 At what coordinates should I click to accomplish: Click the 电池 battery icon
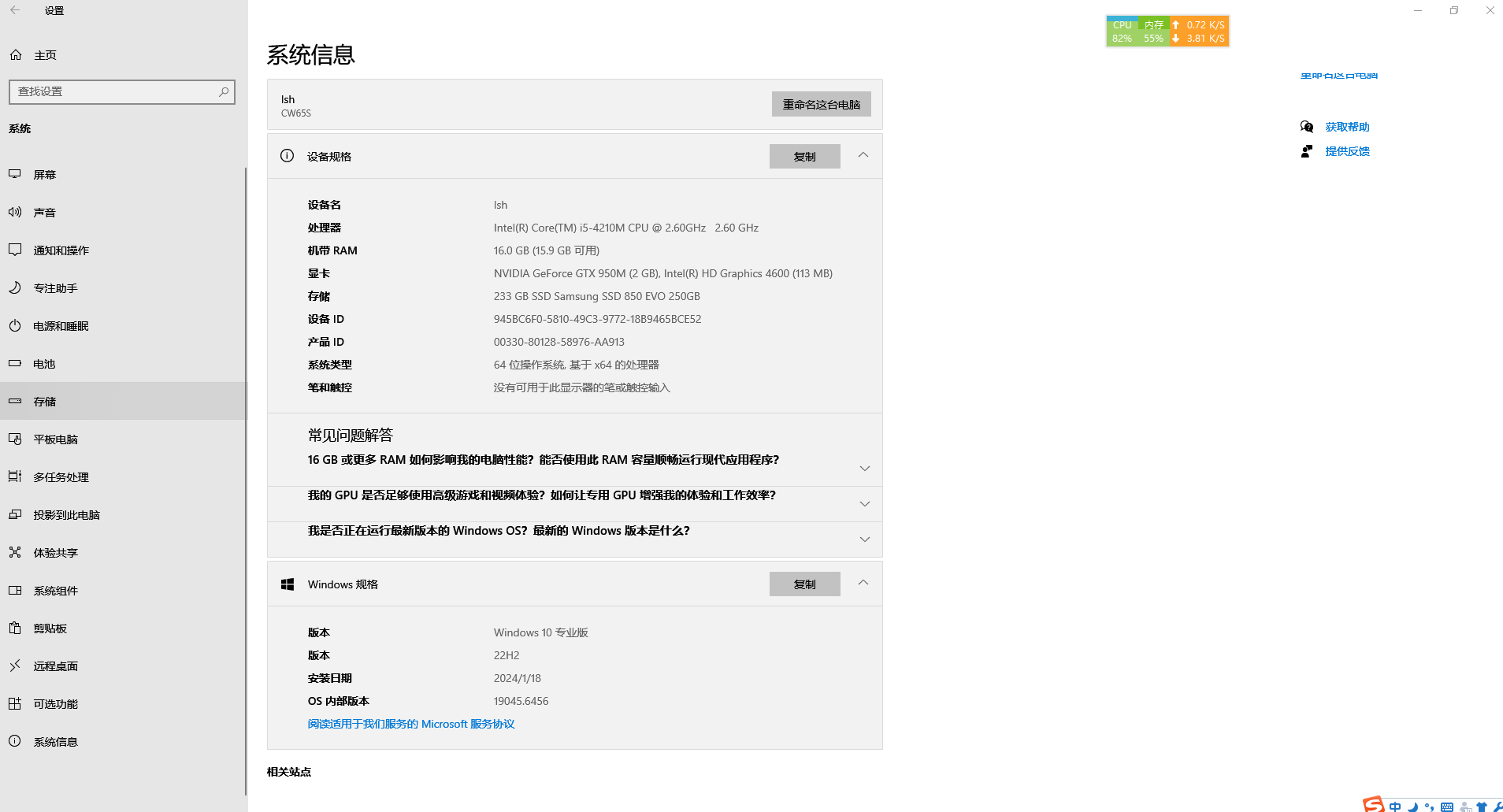click(x=15, y=363)
